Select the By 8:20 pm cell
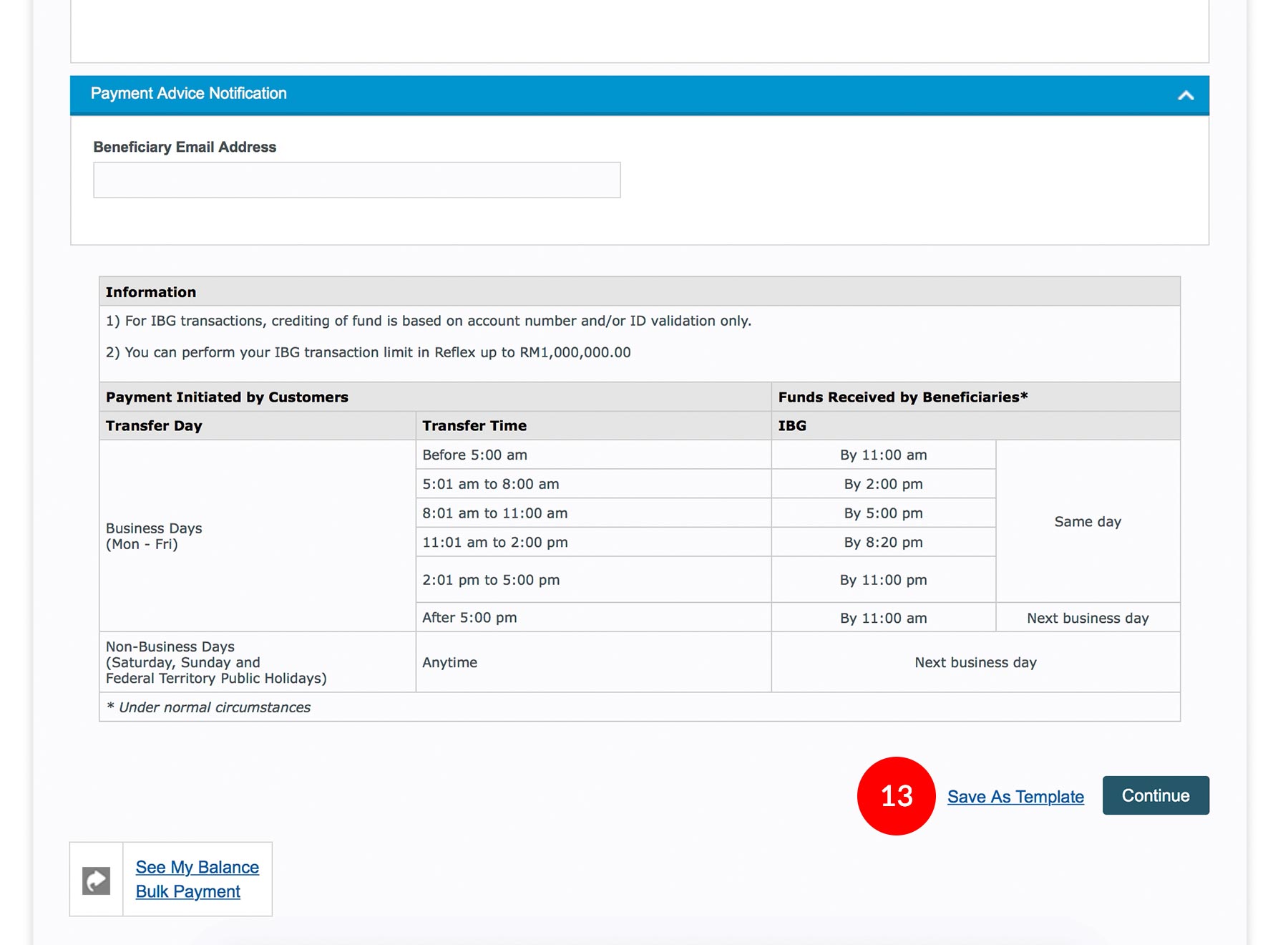 coord(882,542)
